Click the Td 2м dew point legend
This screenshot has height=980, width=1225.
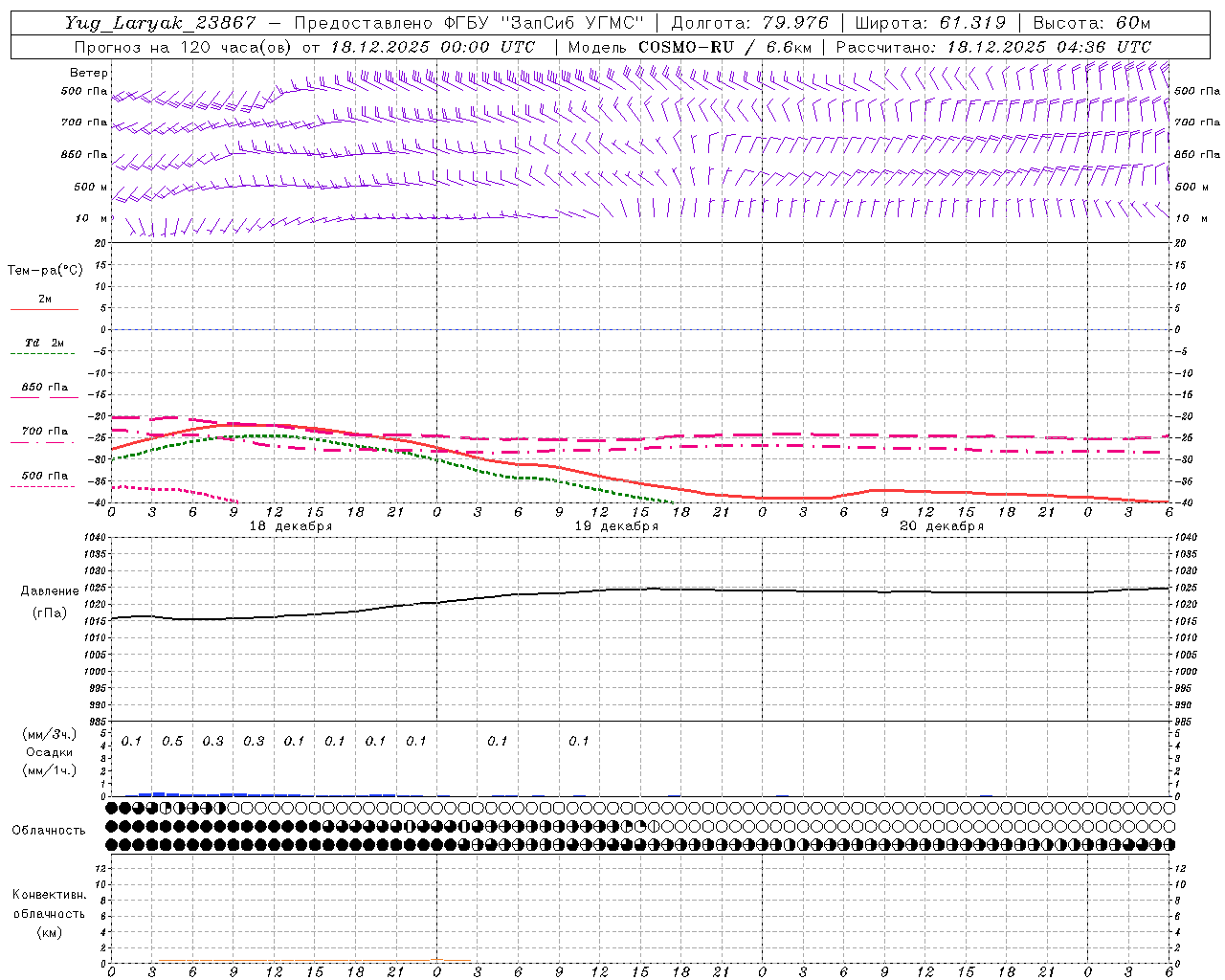click(x=44, y=343)
